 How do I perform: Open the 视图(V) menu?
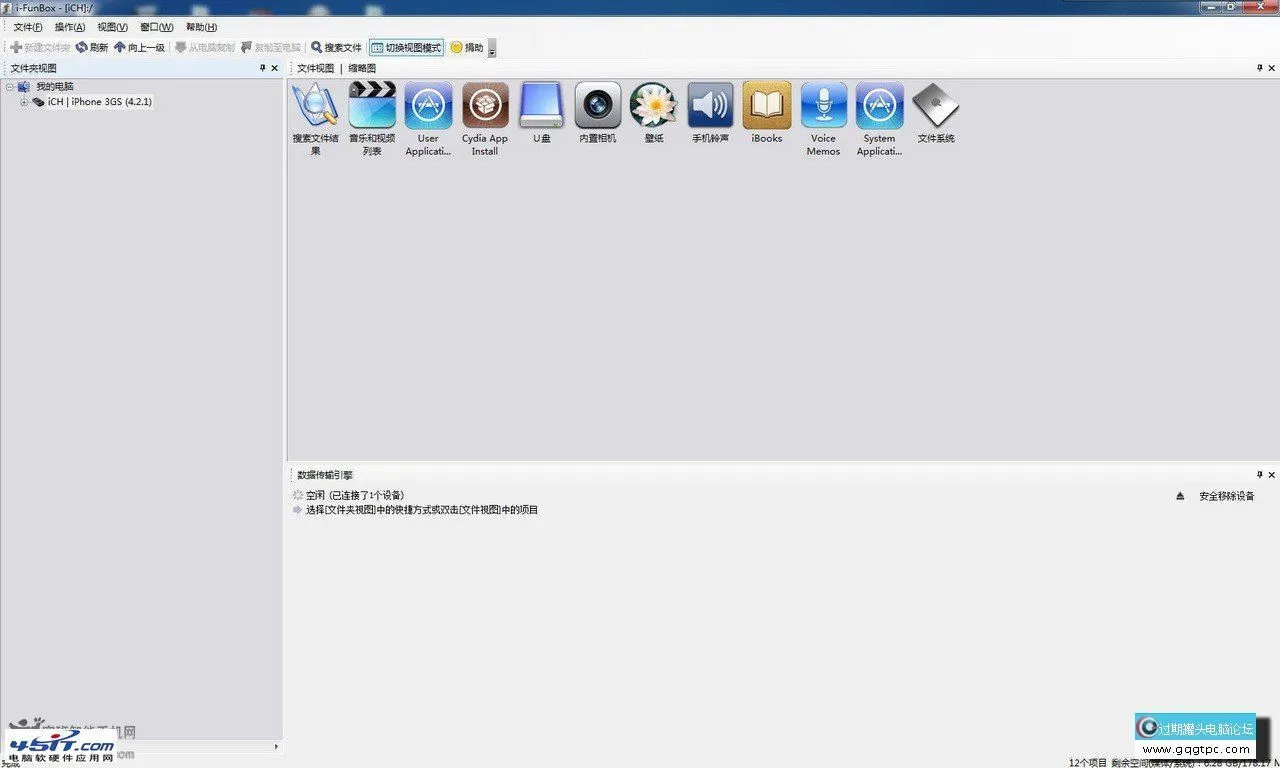point(110,27)
